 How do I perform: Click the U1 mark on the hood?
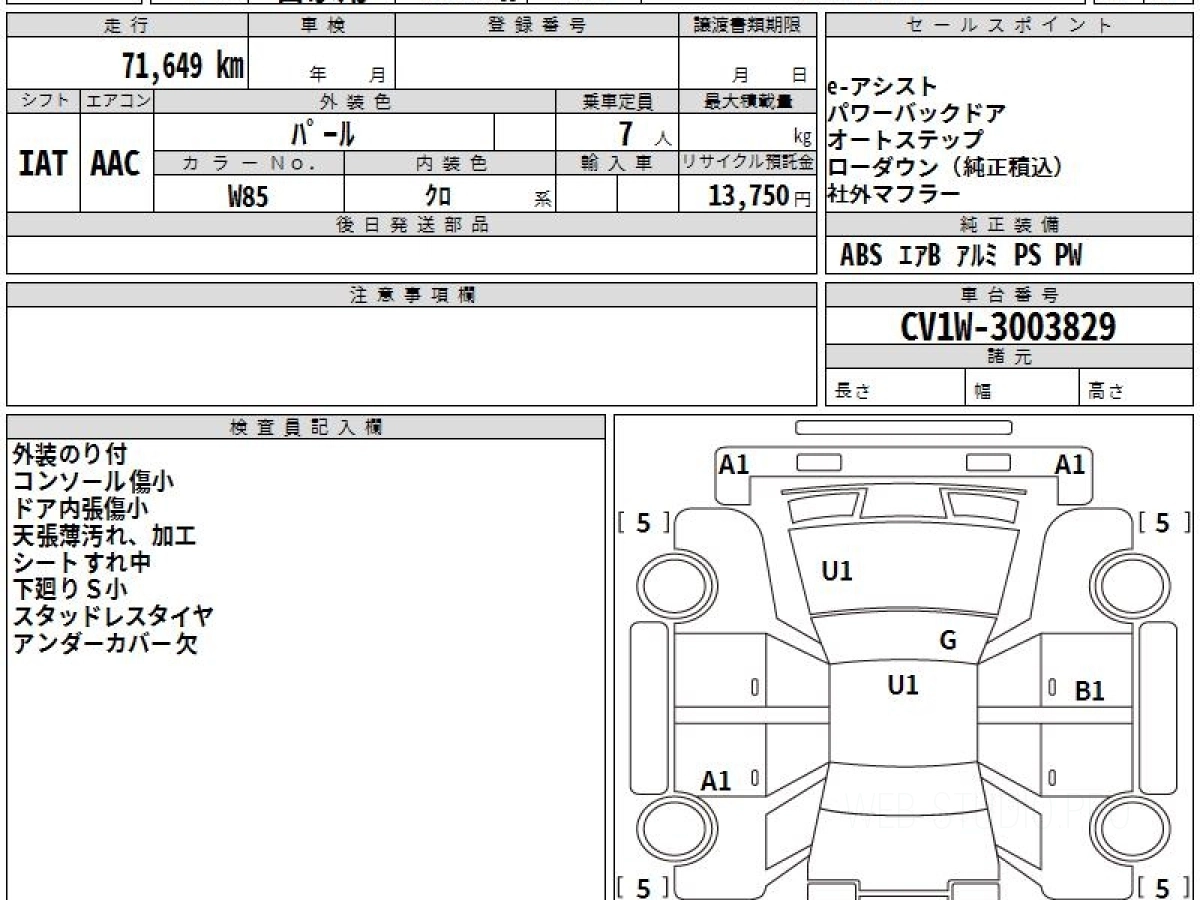pyautogui.click(x=837, y=571)
